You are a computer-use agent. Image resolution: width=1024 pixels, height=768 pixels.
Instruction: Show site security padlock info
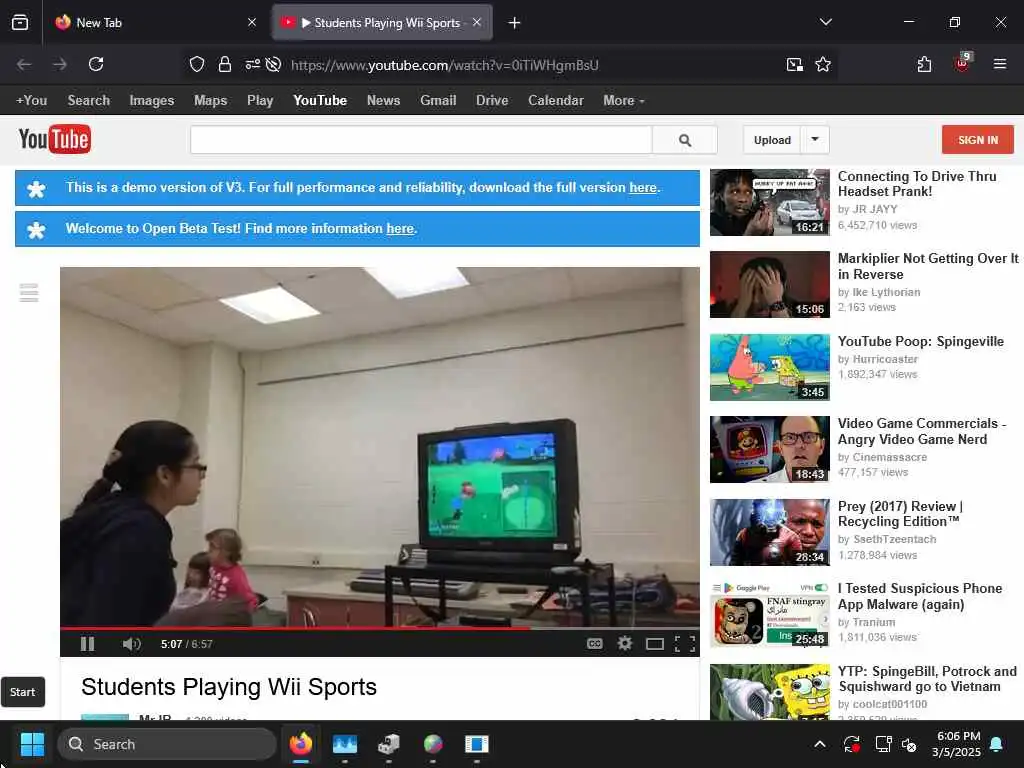click(x=225, y=64)
